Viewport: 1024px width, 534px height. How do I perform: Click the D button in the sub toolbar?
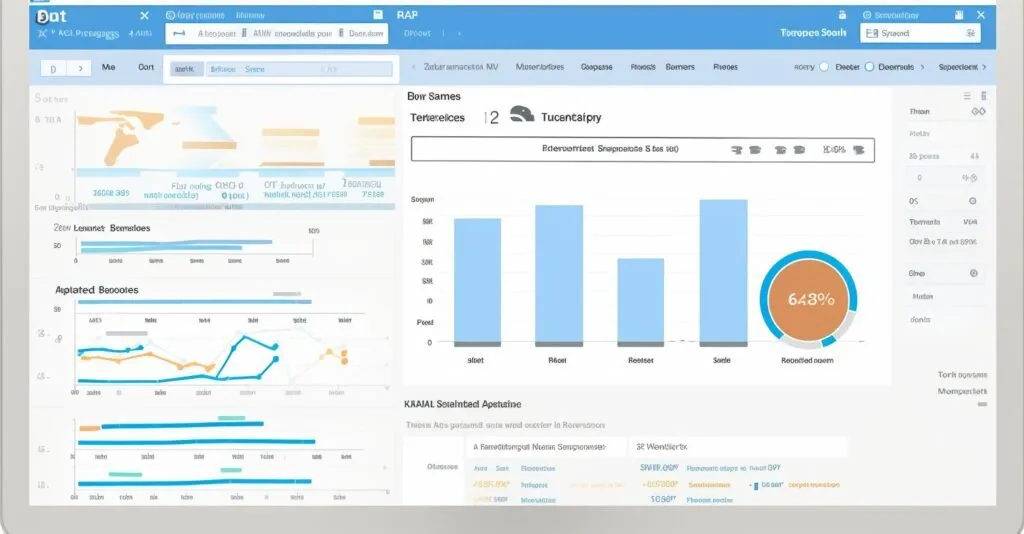tap(53, 69)
